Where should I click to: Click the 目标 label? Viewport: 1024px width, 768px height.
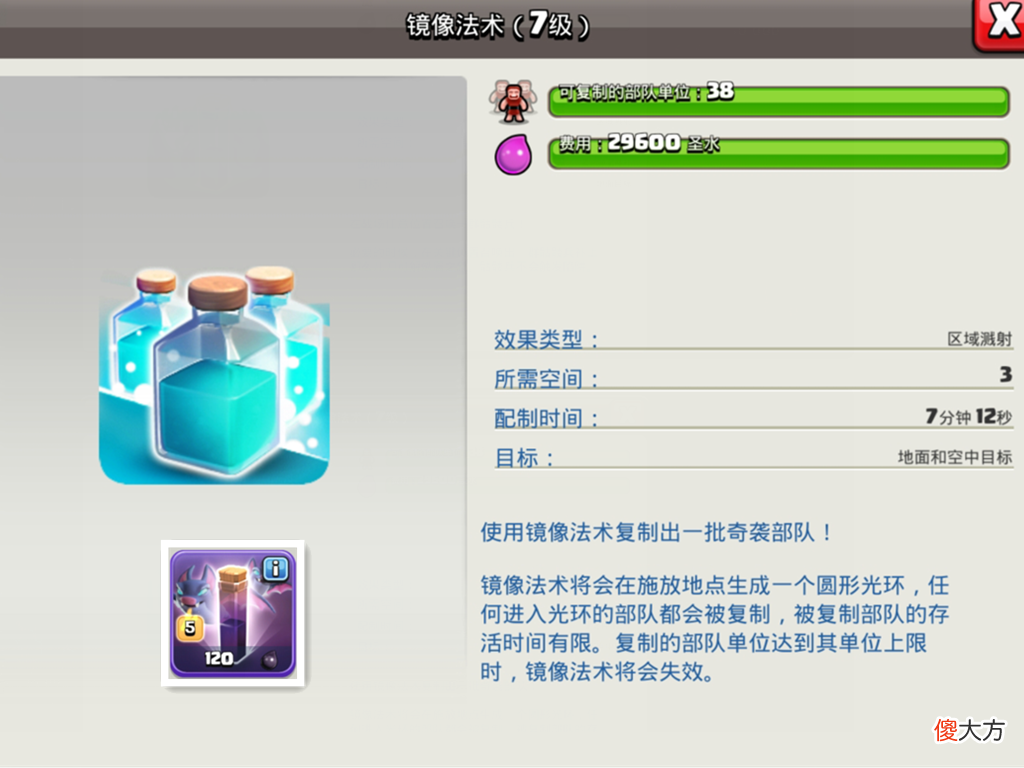pos(524,458)
